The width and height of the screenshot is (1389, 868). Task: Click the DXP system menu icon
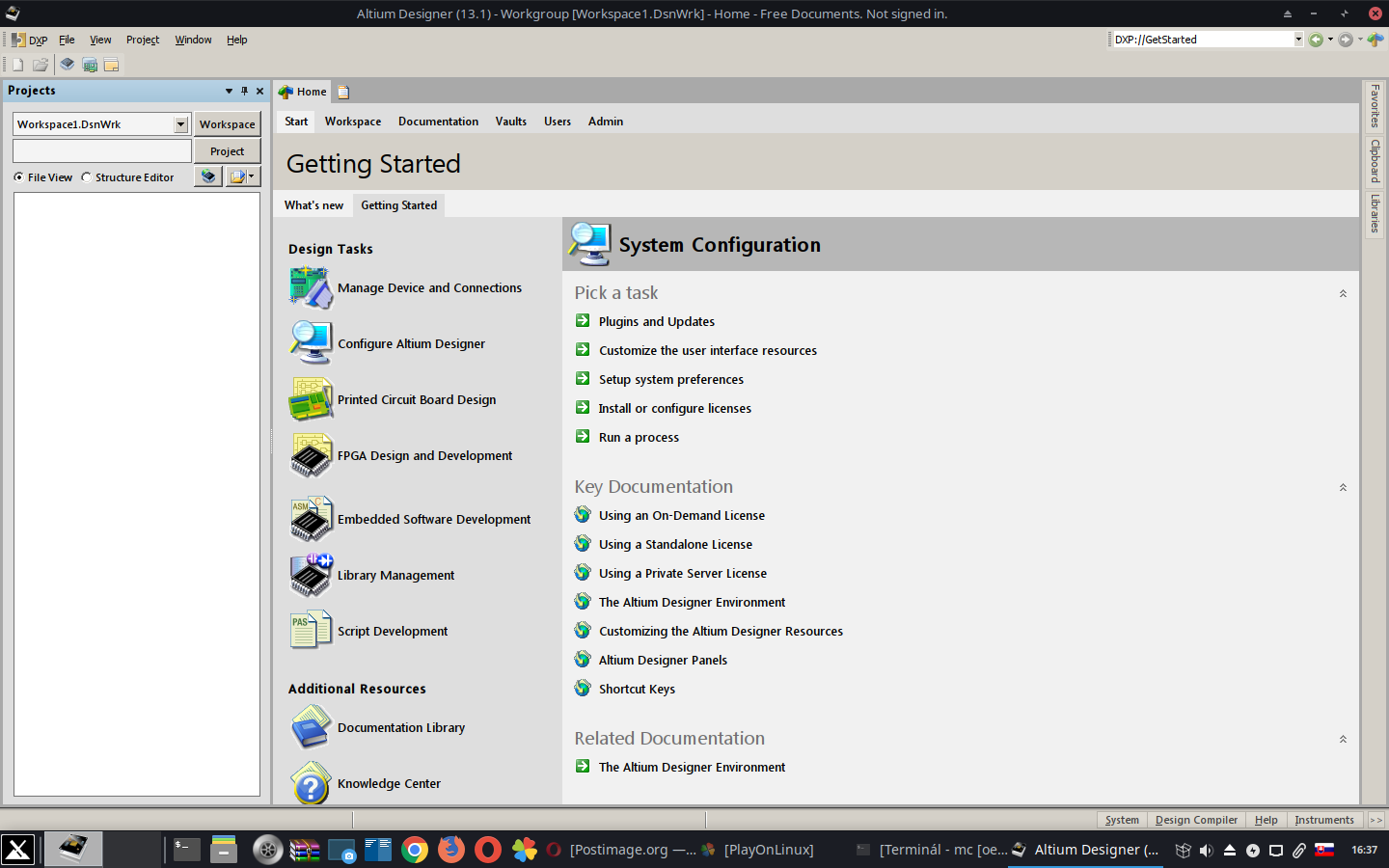tap(18, 40)
